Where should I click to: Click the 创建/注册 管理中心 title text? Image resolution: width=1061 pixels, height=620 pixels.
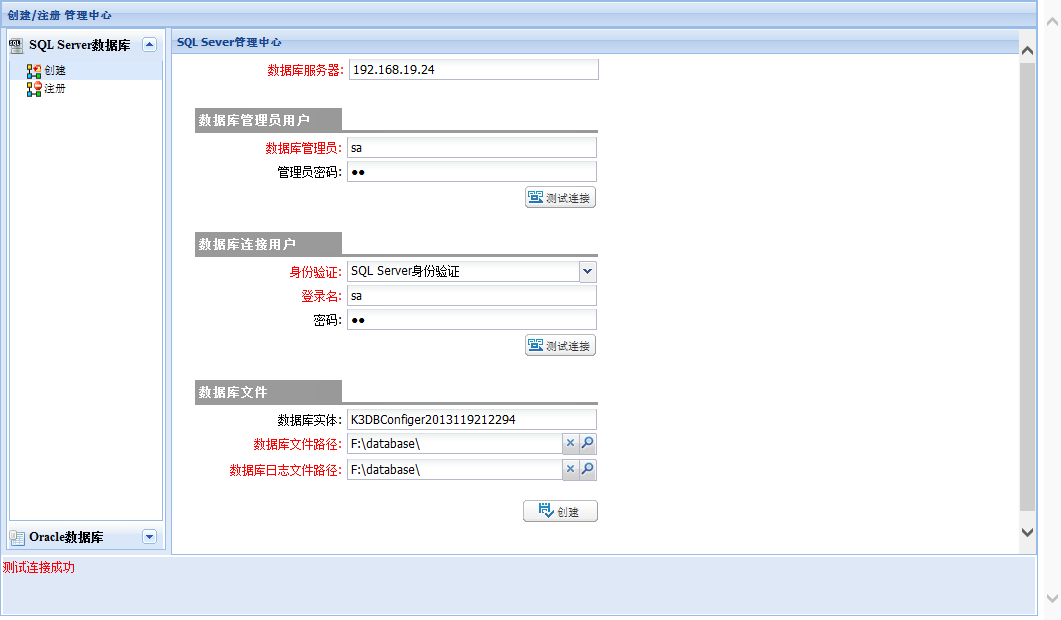click(x=60, y=15)
